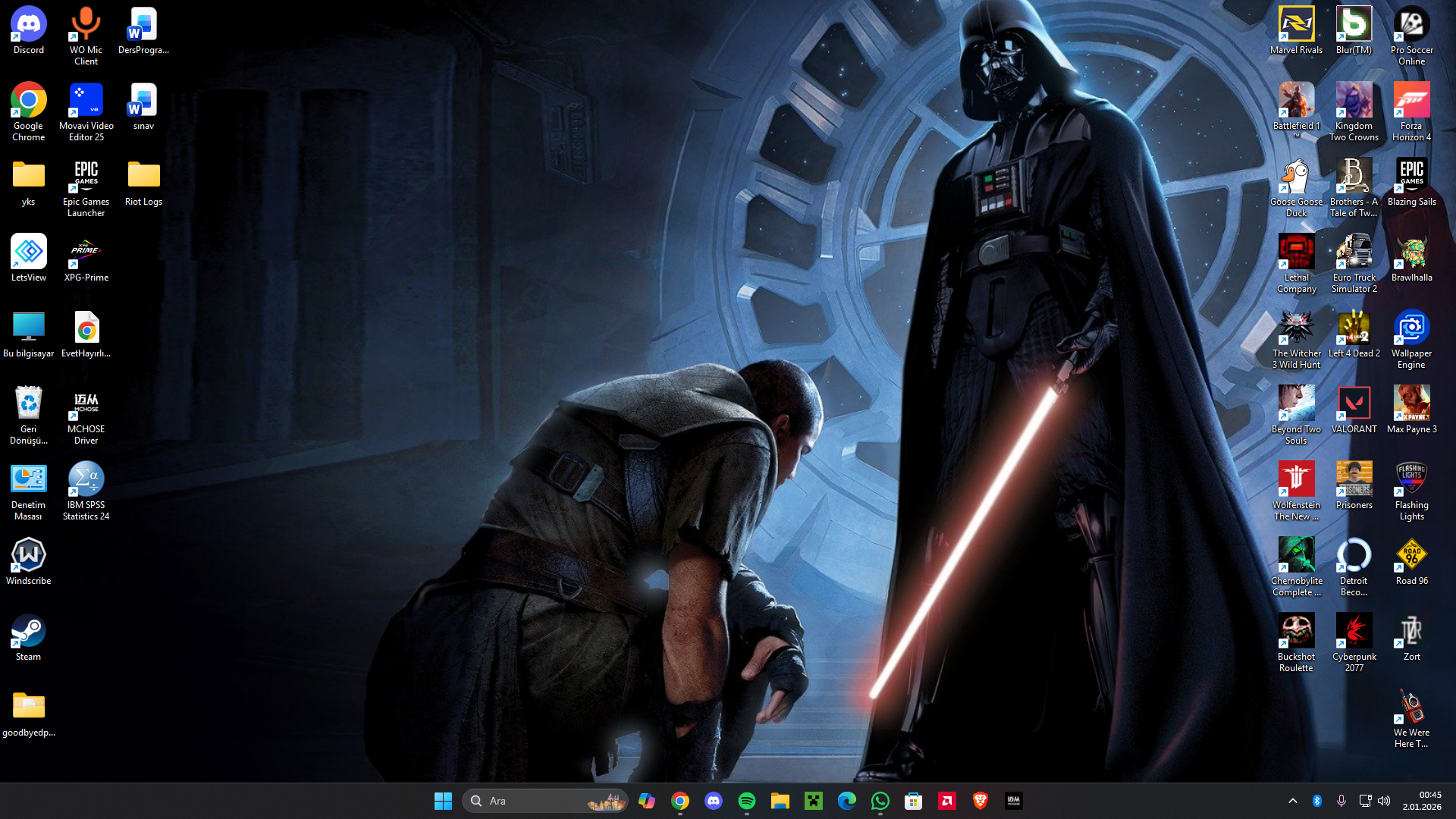Image resolution: width=1456 pixels, height=819 pixels.
Task: Open Discord from the taskbar
Action: pyautogui.click(x=714, y=801)
